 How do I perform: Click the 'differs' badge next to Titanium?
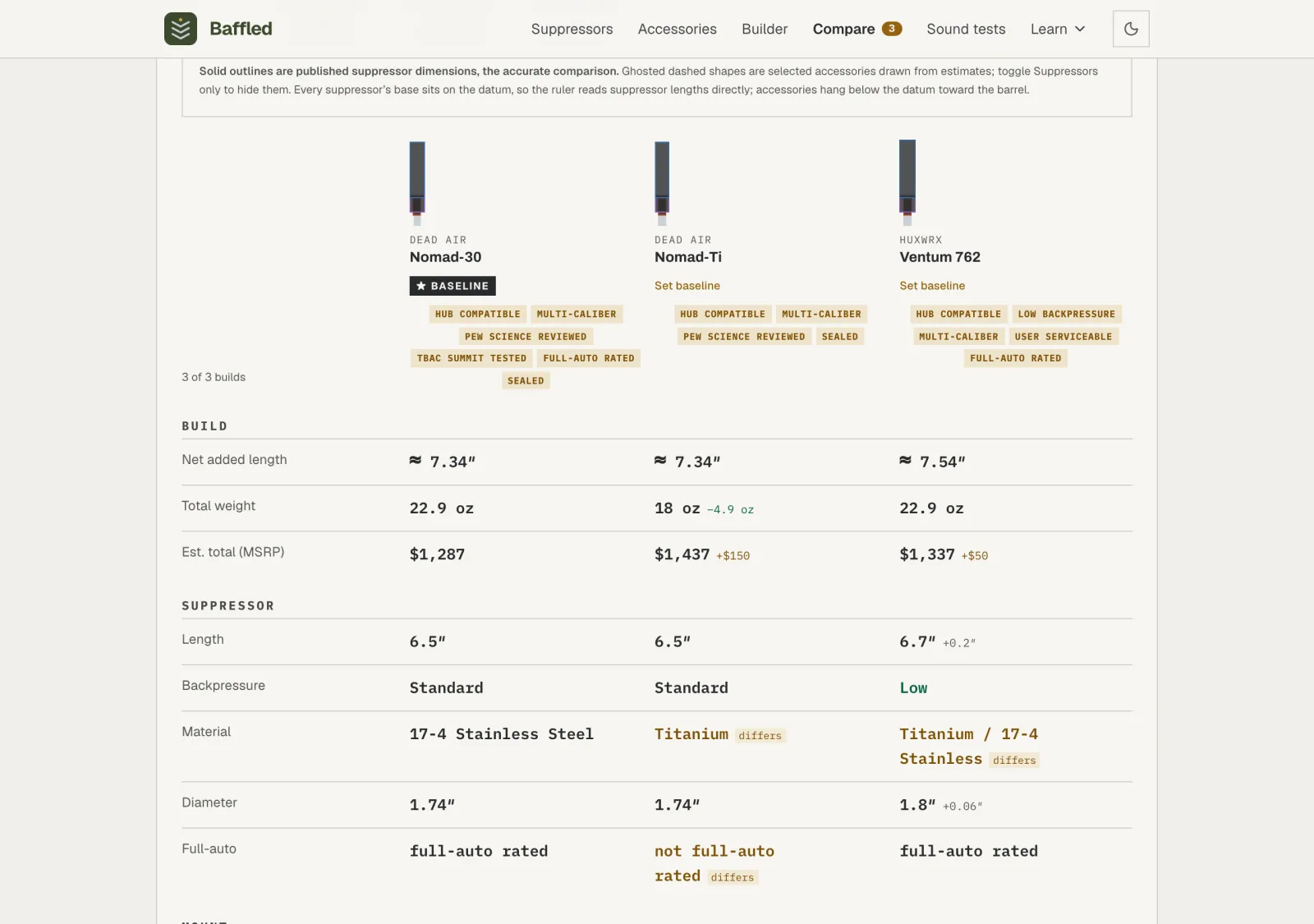760,736
